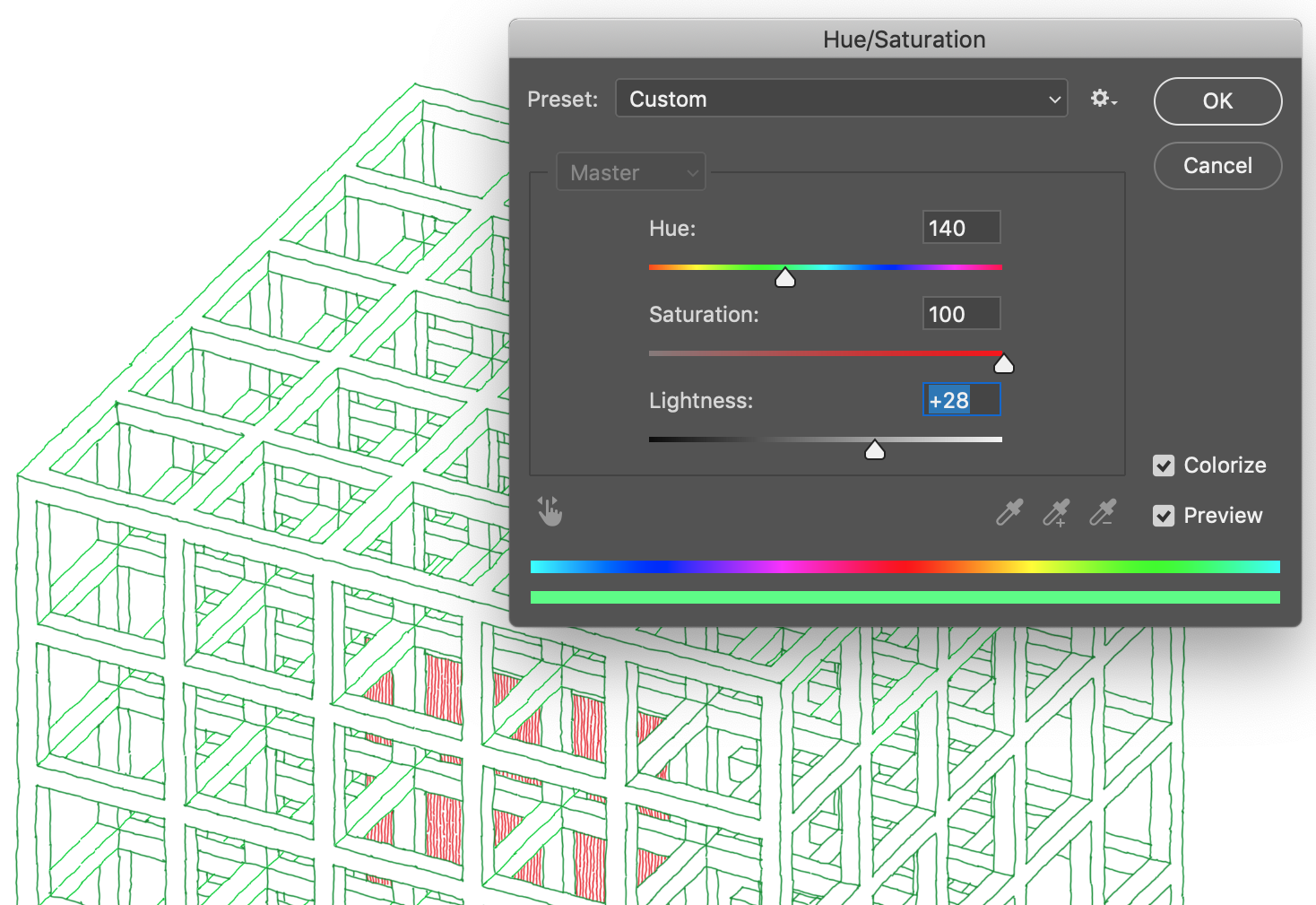Select the Eyedropper tool

1009,512
